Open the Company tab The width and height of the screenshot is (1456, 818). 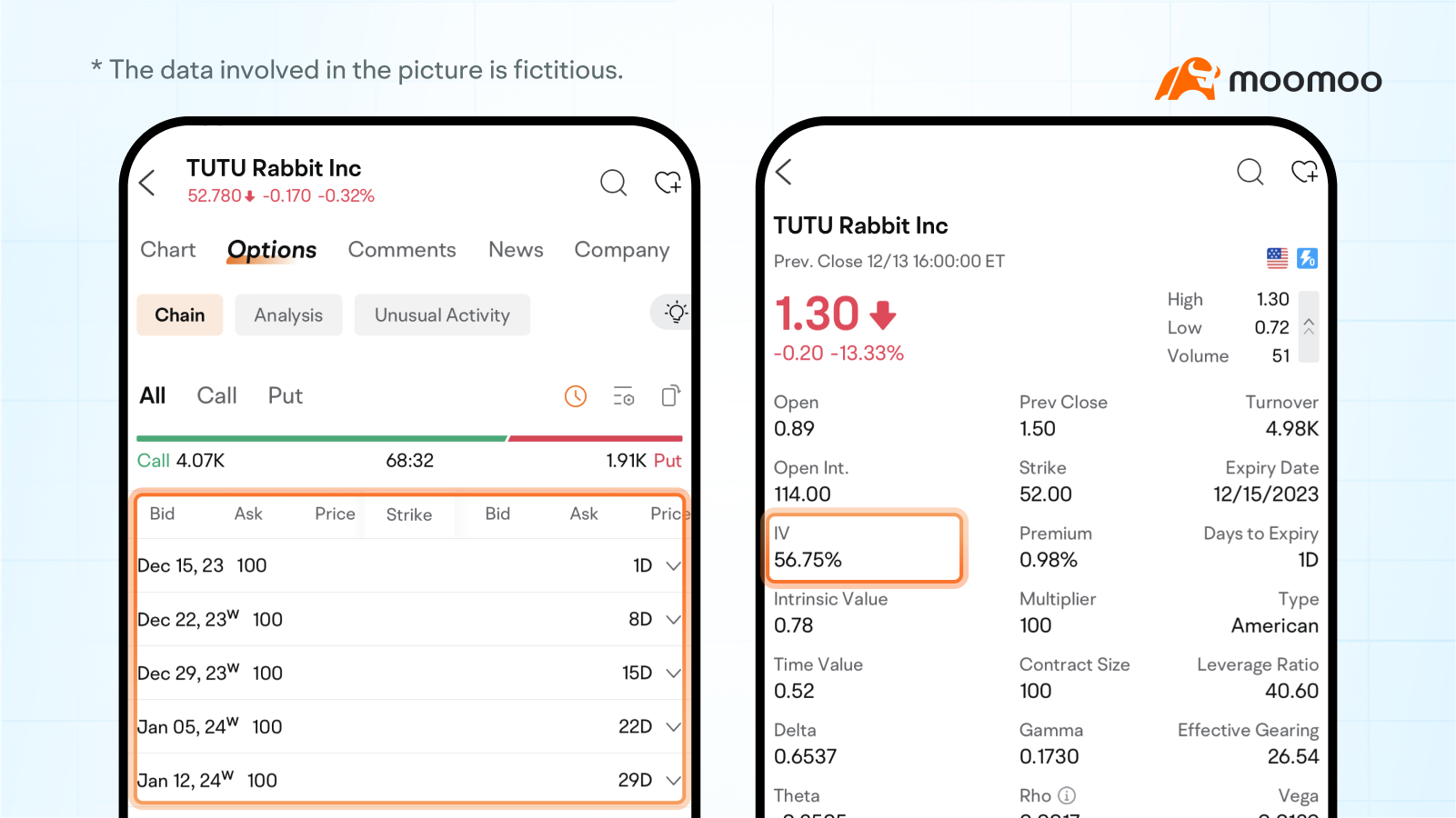click(x=622, y=249)
